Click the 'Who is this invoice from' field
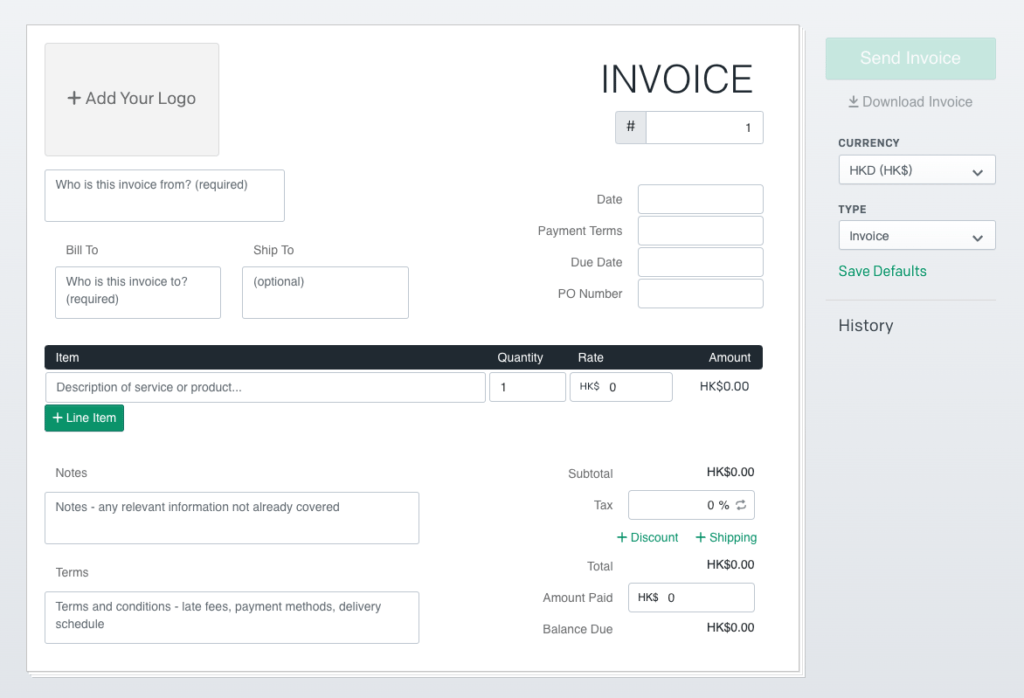Image resolution: width=1024 pixels, height=698 pixels. click(165, 195)
